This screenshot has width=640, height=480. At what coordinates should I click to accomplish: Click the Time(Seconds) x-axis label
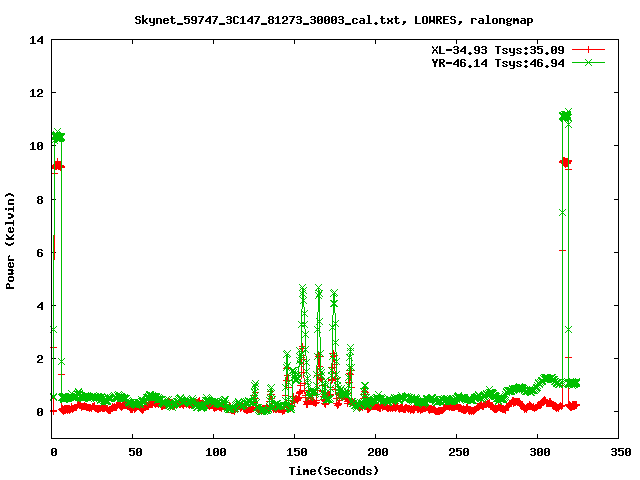point(333,470)
